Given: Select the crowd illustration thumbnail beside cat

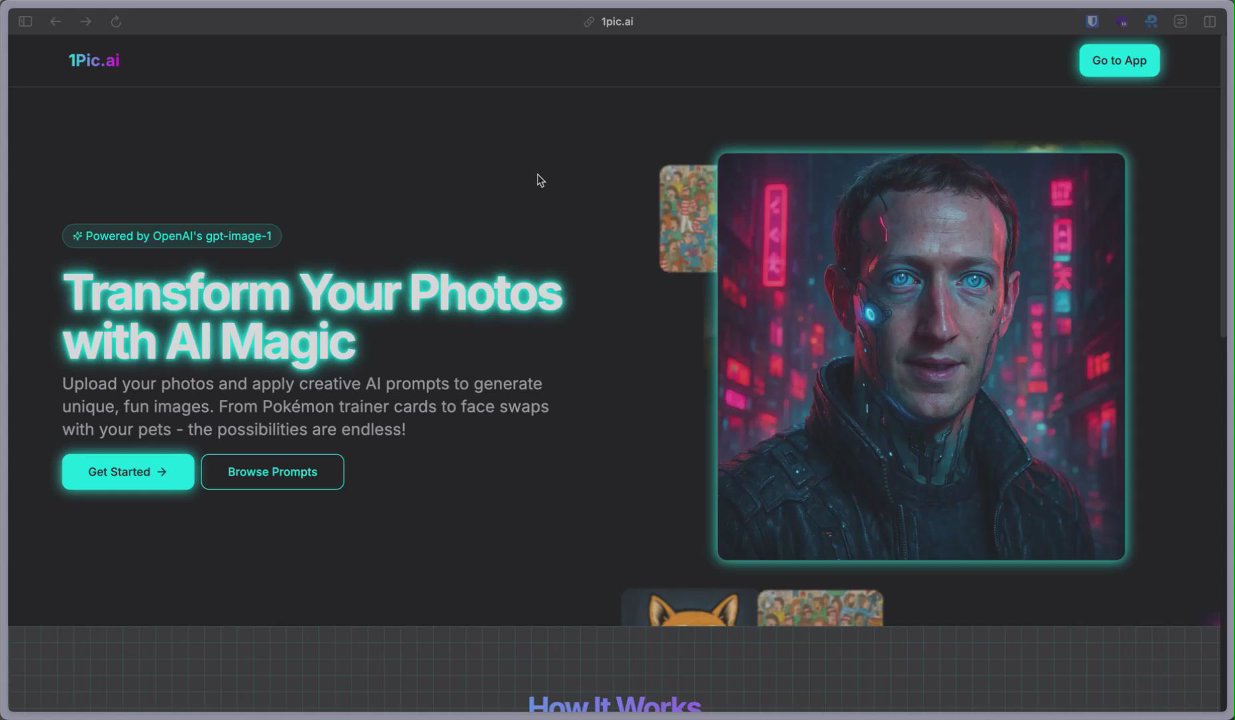Looking at the screenshot, I should point(820,608).
